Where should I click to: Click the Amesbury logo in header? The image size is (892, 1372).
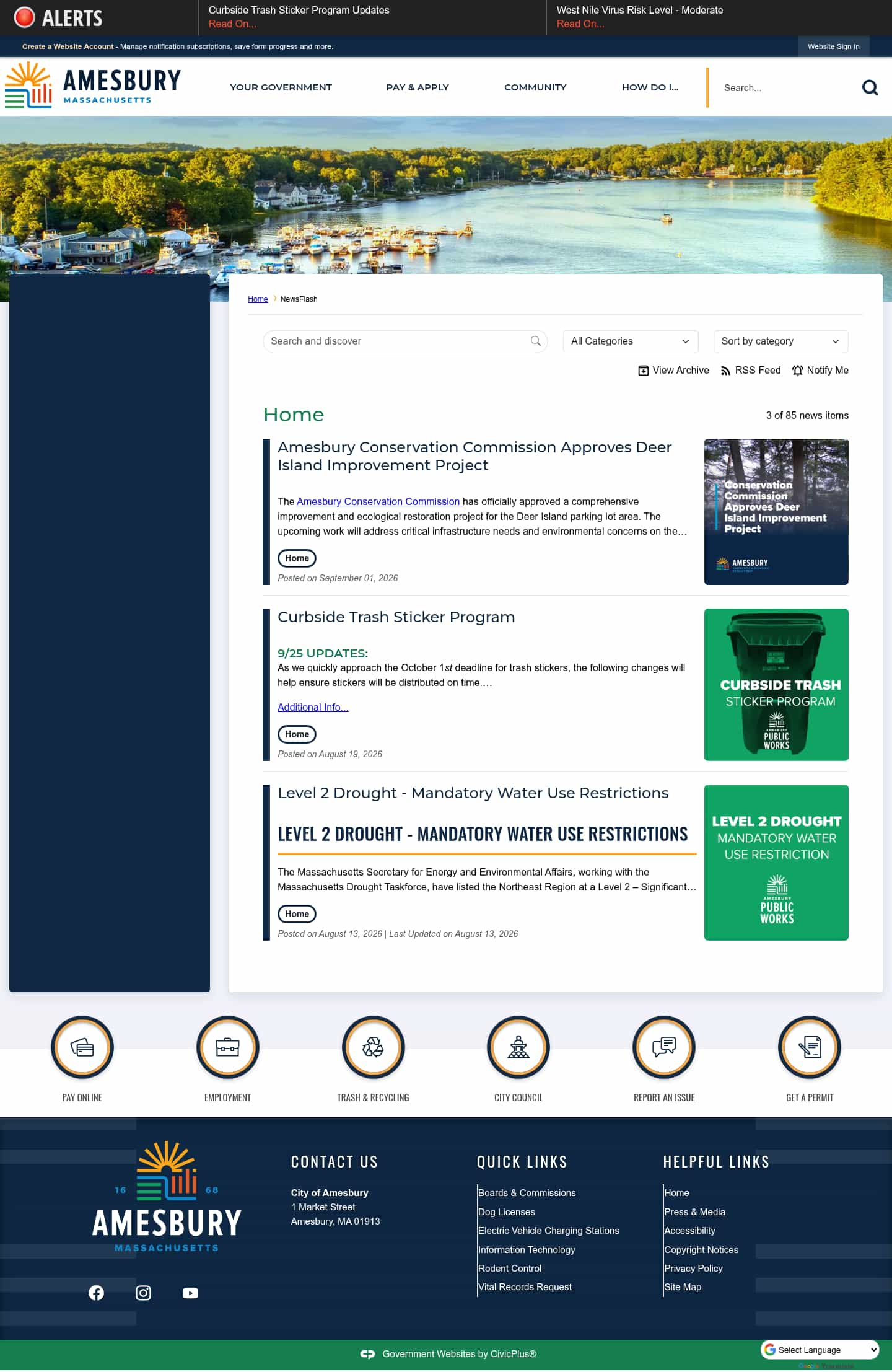93,86
